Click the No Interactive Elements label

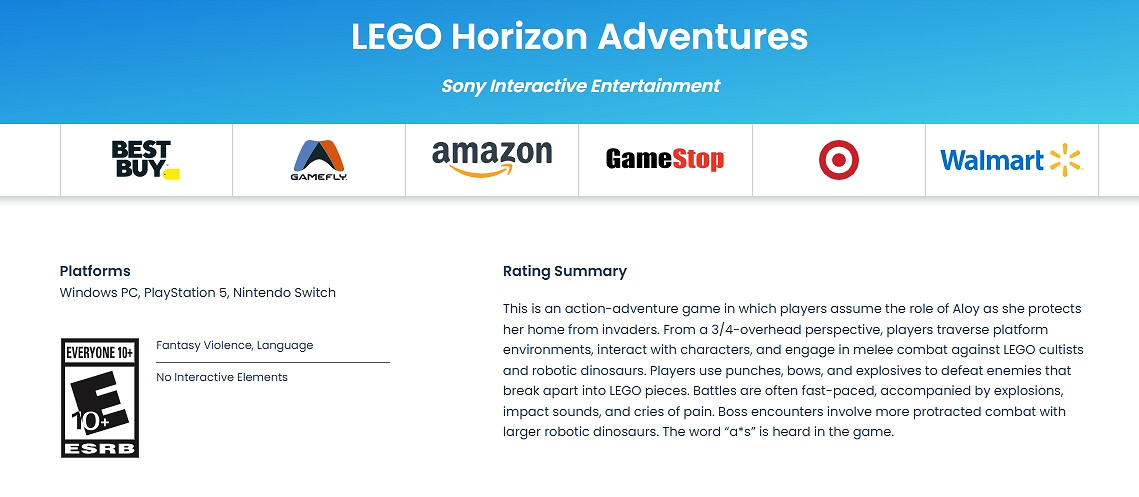point(222,377)
